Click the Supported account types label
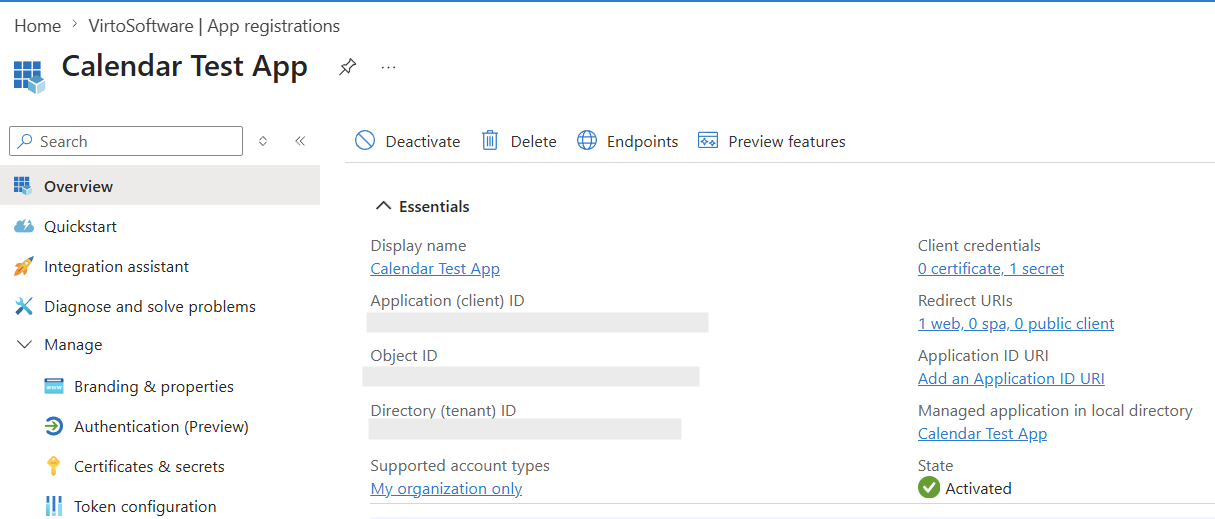 pos(460,465)
